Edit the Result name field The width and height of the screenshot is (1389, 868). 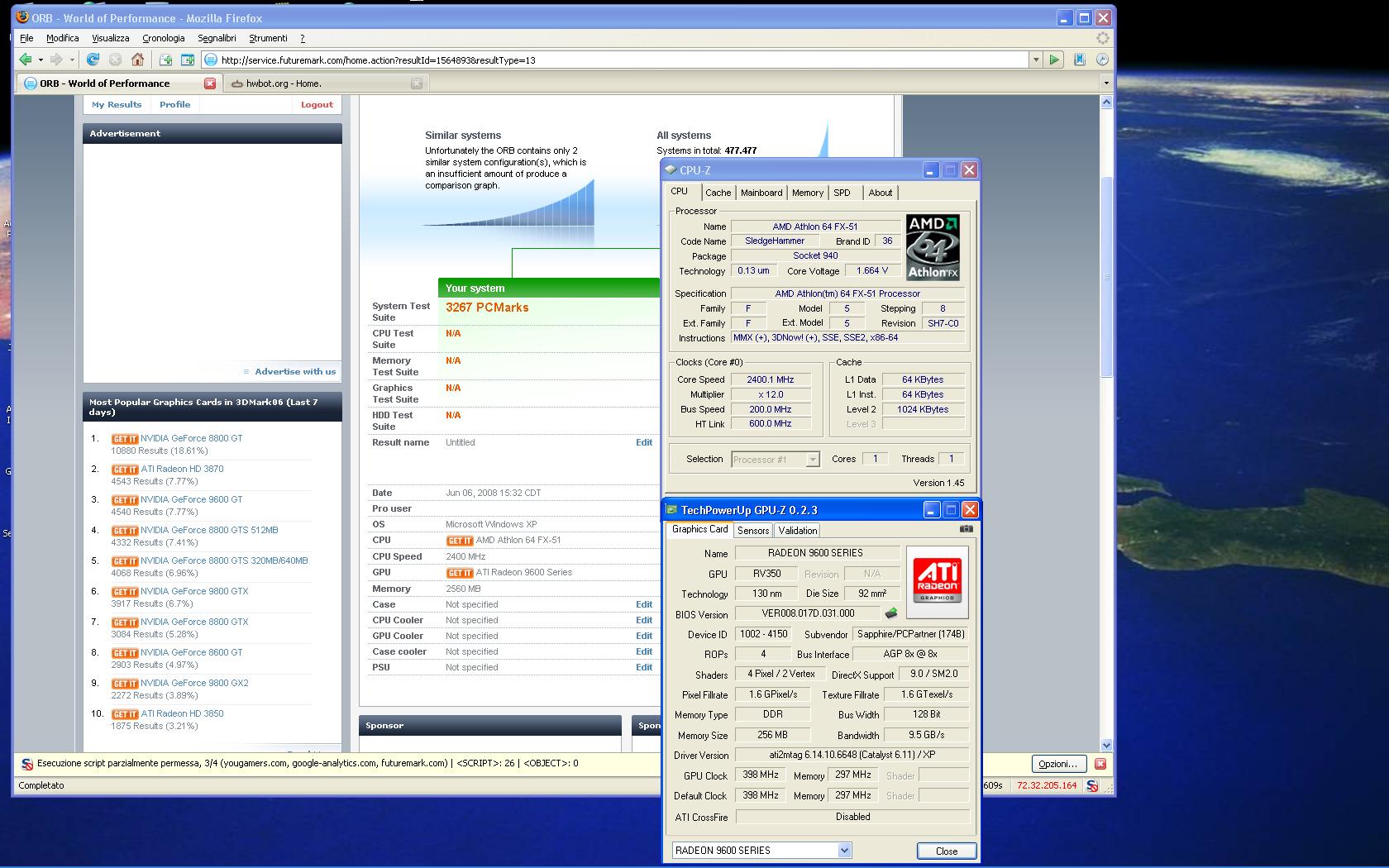(x=644, y=443)
